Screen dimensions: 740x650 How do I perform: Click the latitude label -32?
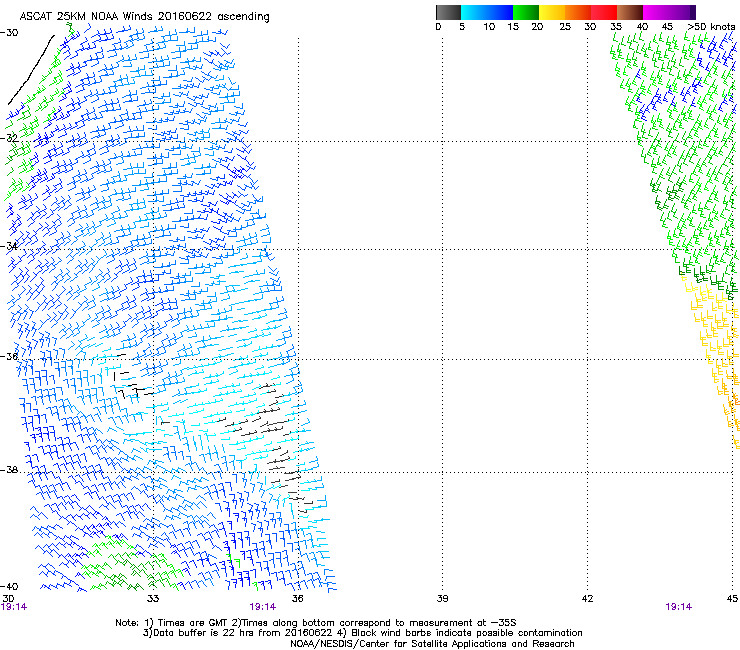point(9,138)
